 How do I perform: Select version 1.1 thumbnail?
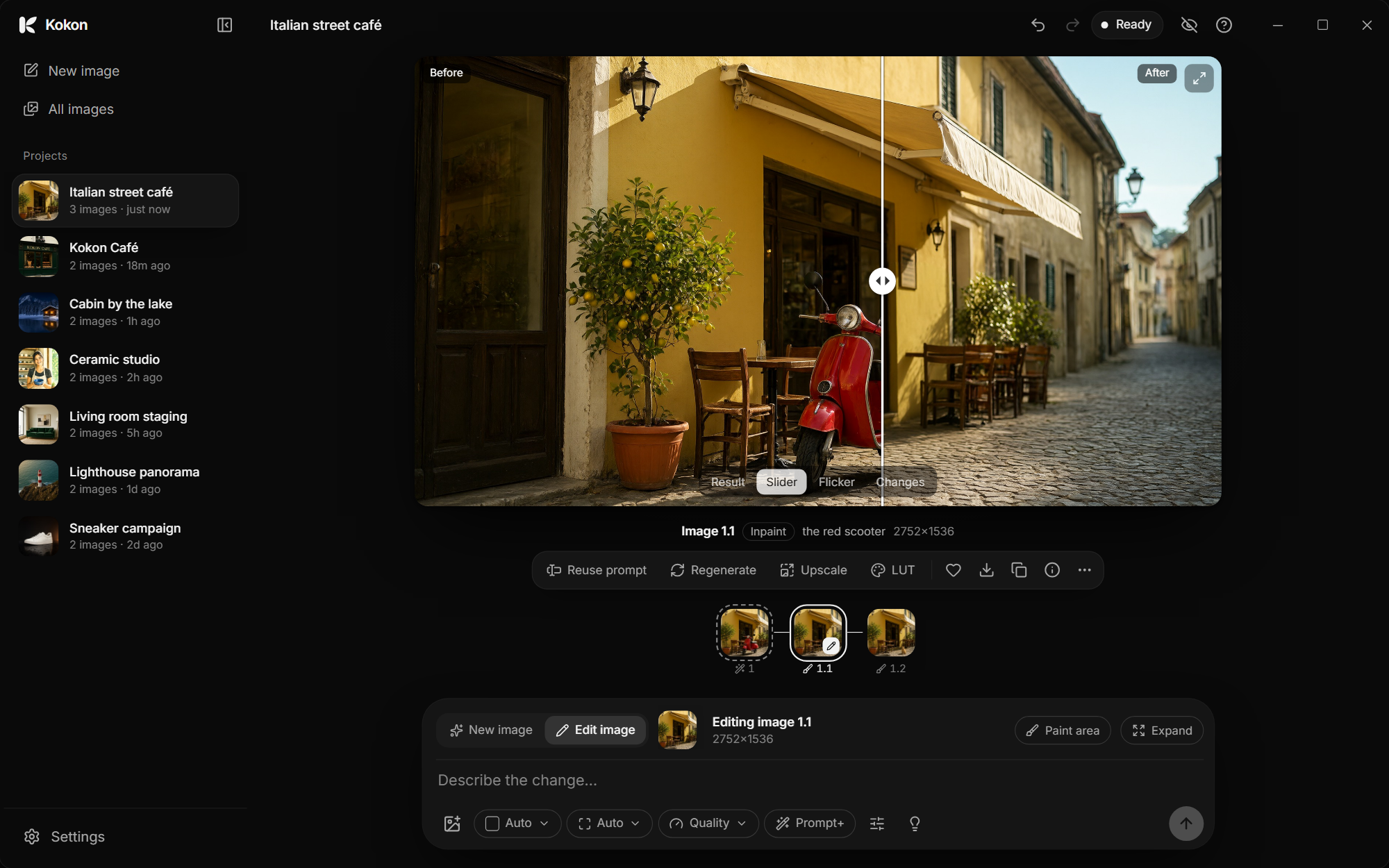(x=818, y=633)
